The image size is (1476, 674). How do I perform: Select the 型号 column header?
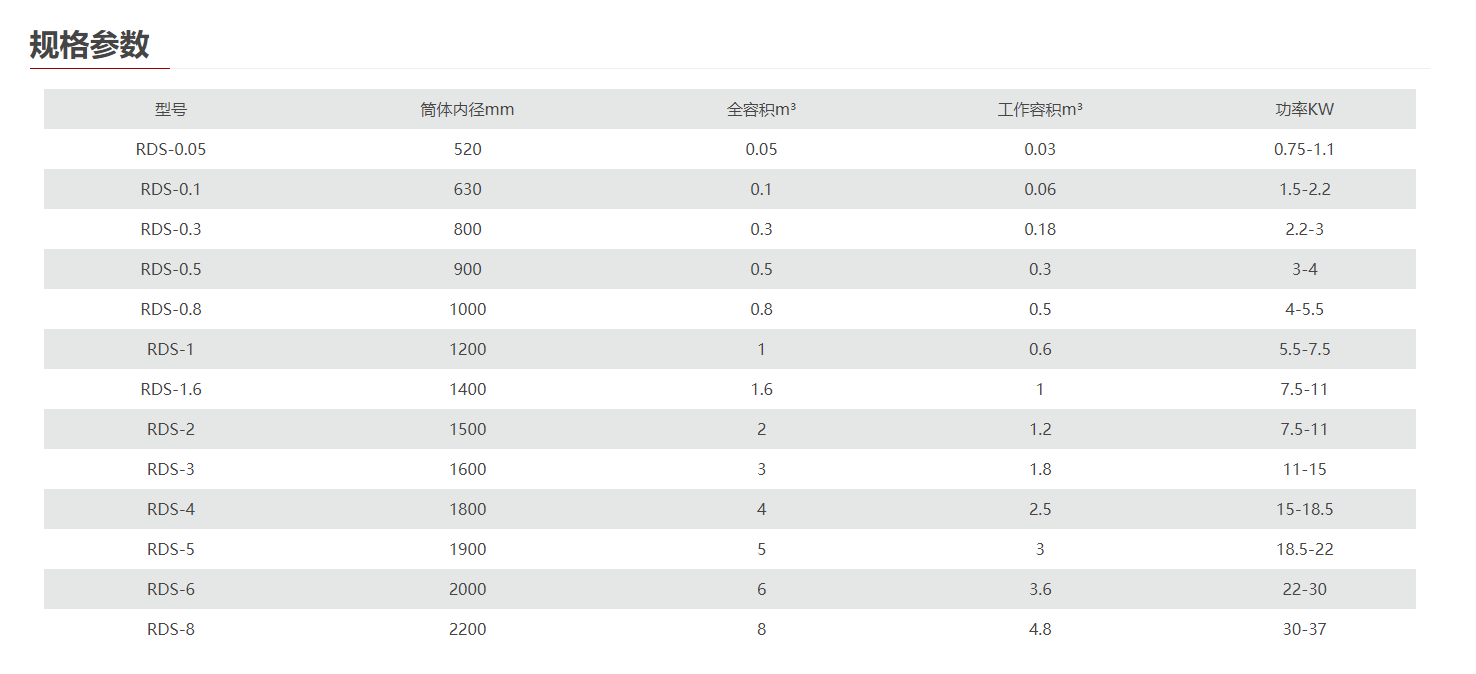(171, 109)
